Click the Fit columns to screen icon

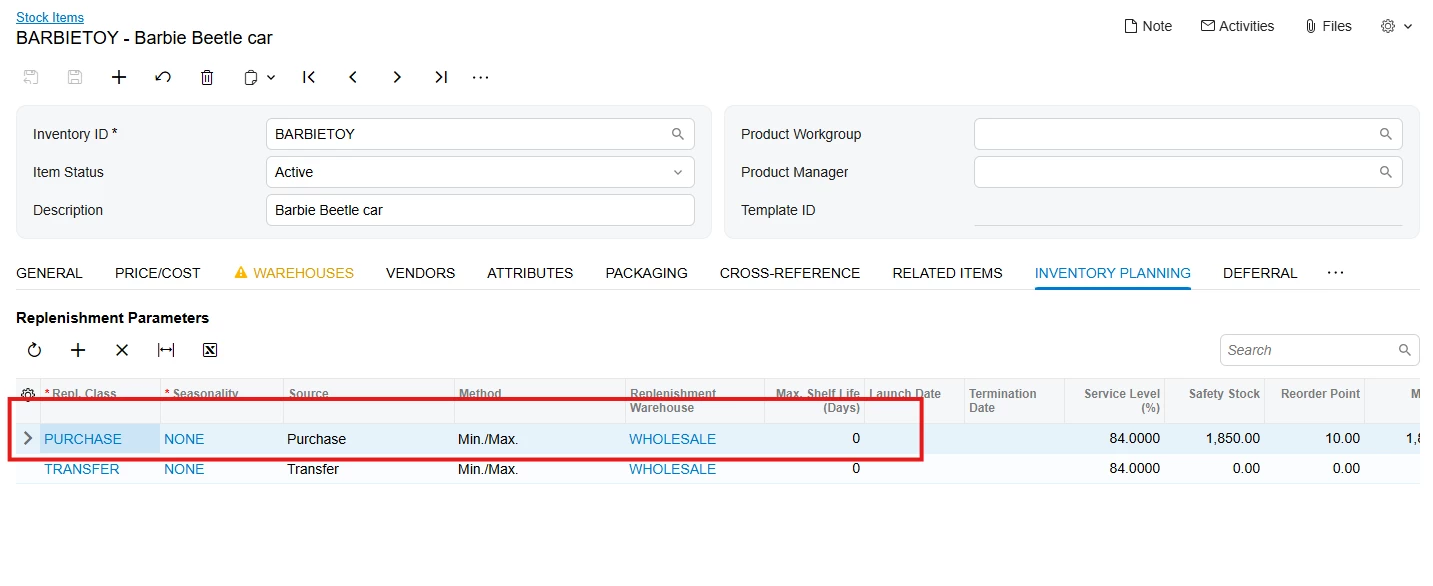[x=166, y=350]
